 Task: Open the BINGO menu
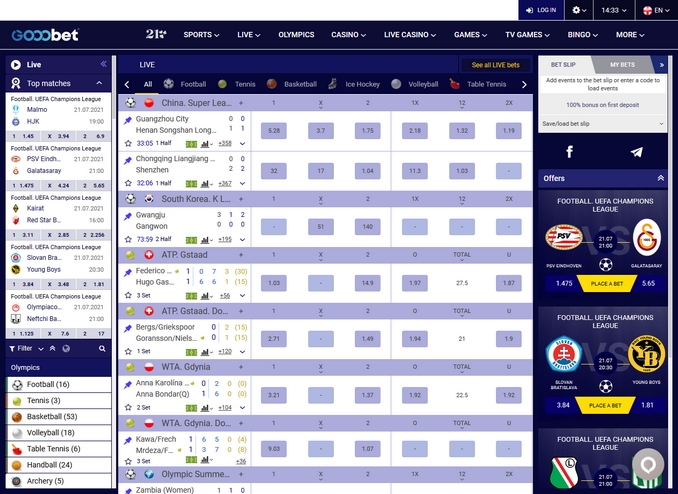coord(582,35)
